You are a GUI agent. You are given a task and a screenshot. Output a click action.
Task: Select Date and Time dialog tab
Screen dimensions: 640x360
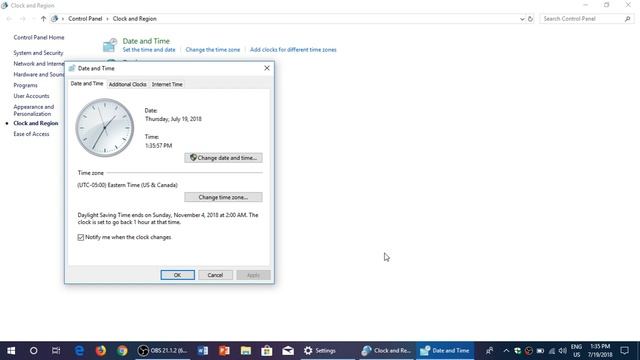(x=87, y=84)
